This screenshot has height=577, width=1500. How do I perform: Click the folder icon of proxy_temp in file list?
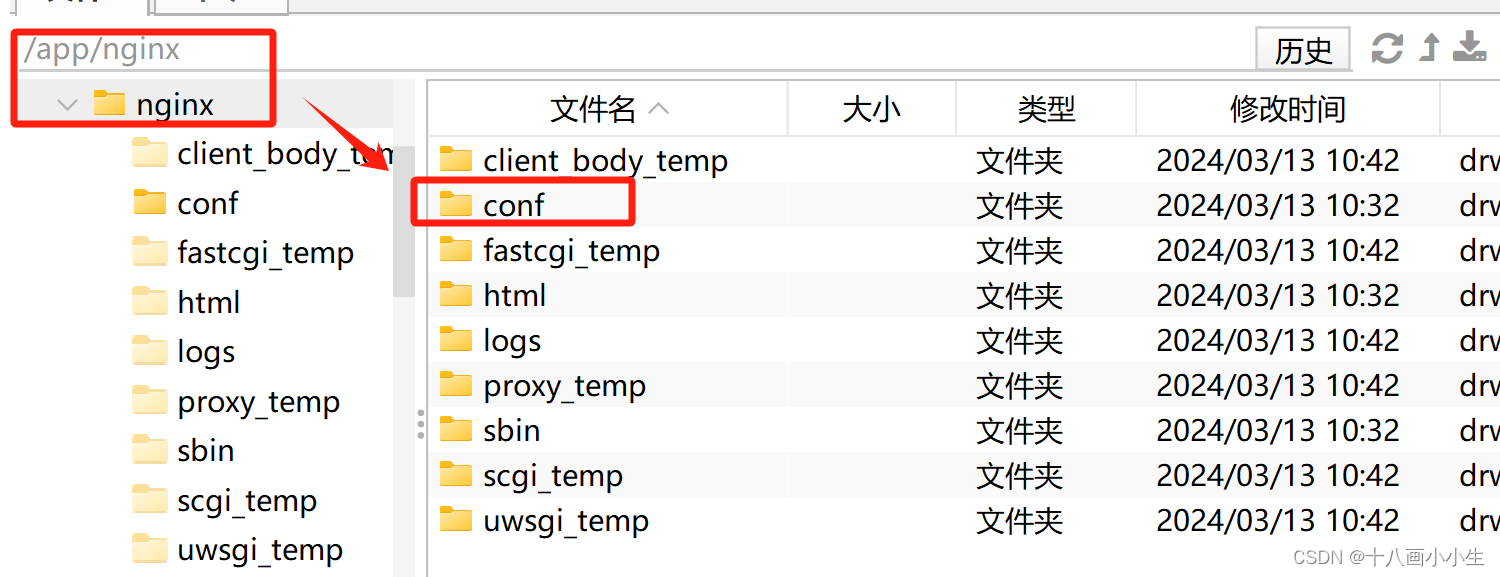coord(456,384)
